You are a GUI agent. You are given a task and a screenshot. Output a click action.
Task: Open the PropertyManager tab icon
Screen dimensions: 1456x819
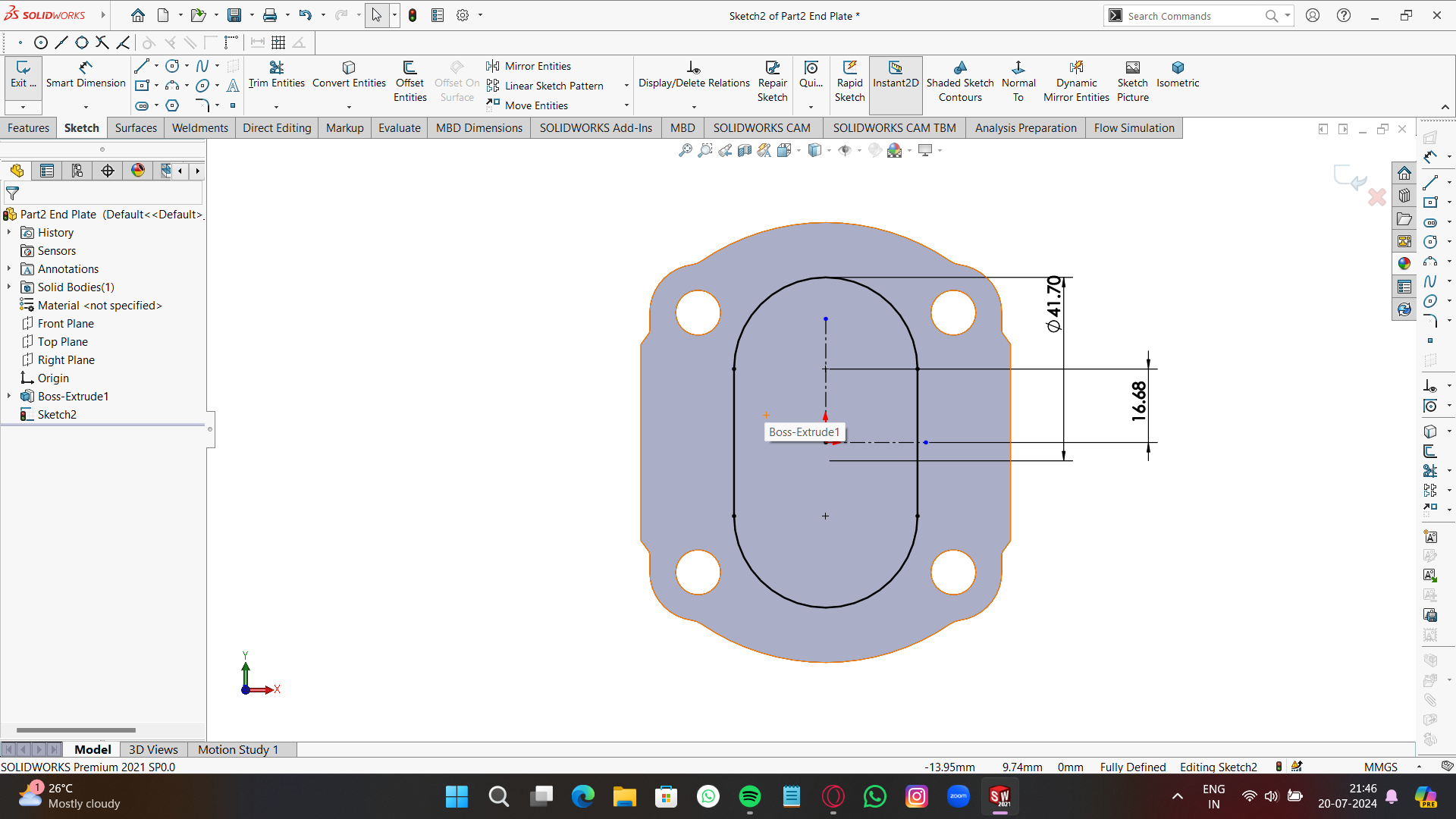(x=47, y=171)
